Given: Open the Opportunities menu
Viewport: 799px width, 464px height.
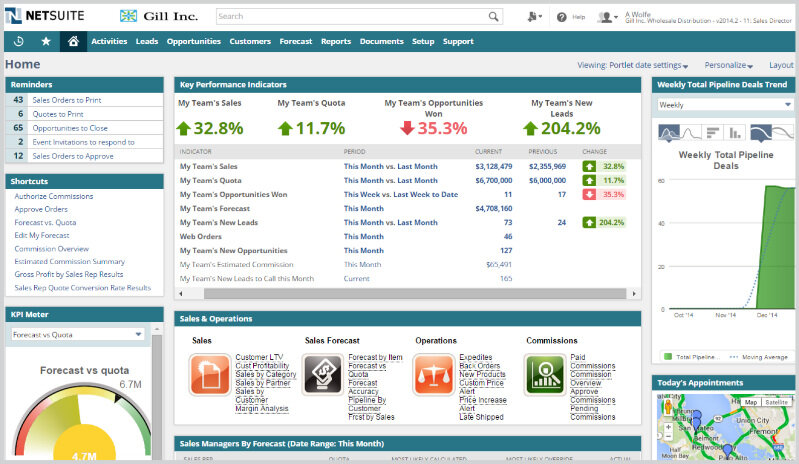Looking at the screenshot, I should click(194, 41).
